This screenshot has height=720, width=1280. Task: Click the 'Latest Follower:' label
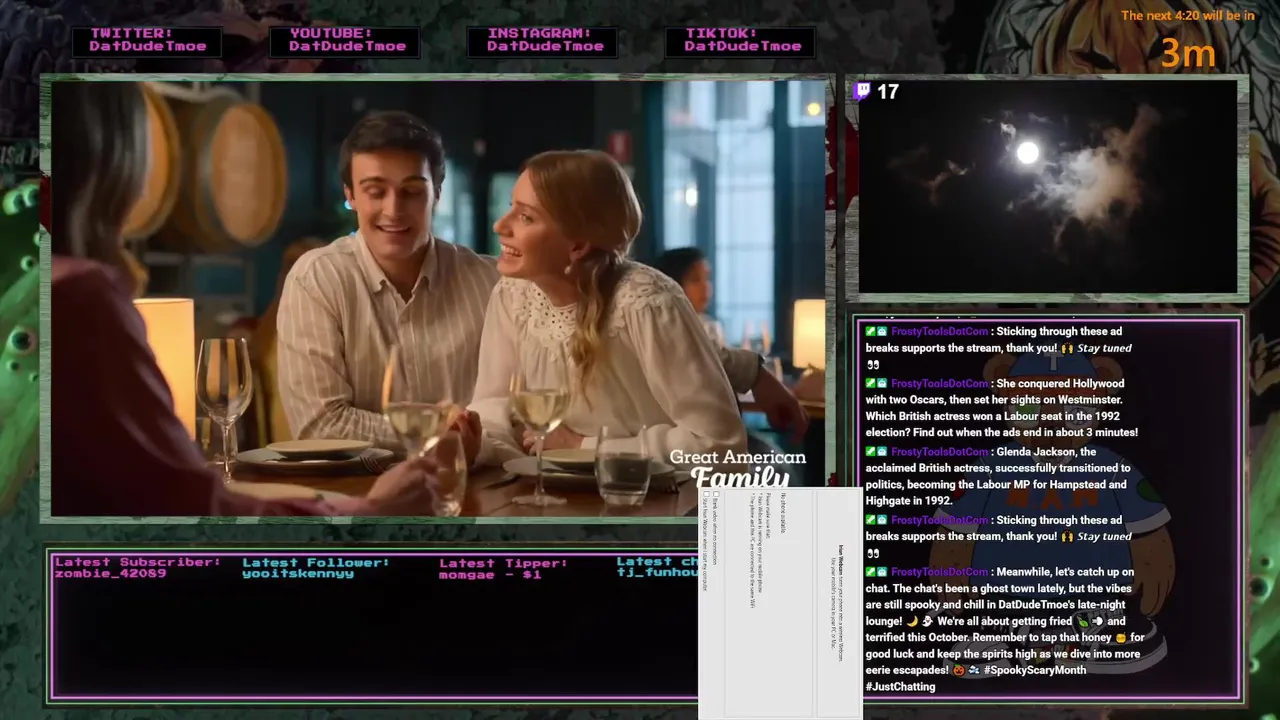point(318,561)
